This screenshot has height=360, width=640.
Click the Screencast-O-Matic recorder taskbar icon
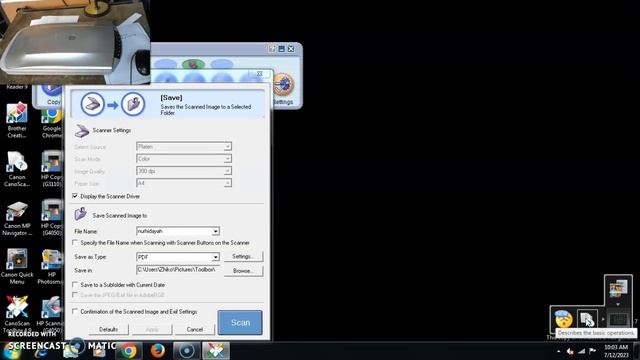tap(187, 351)
